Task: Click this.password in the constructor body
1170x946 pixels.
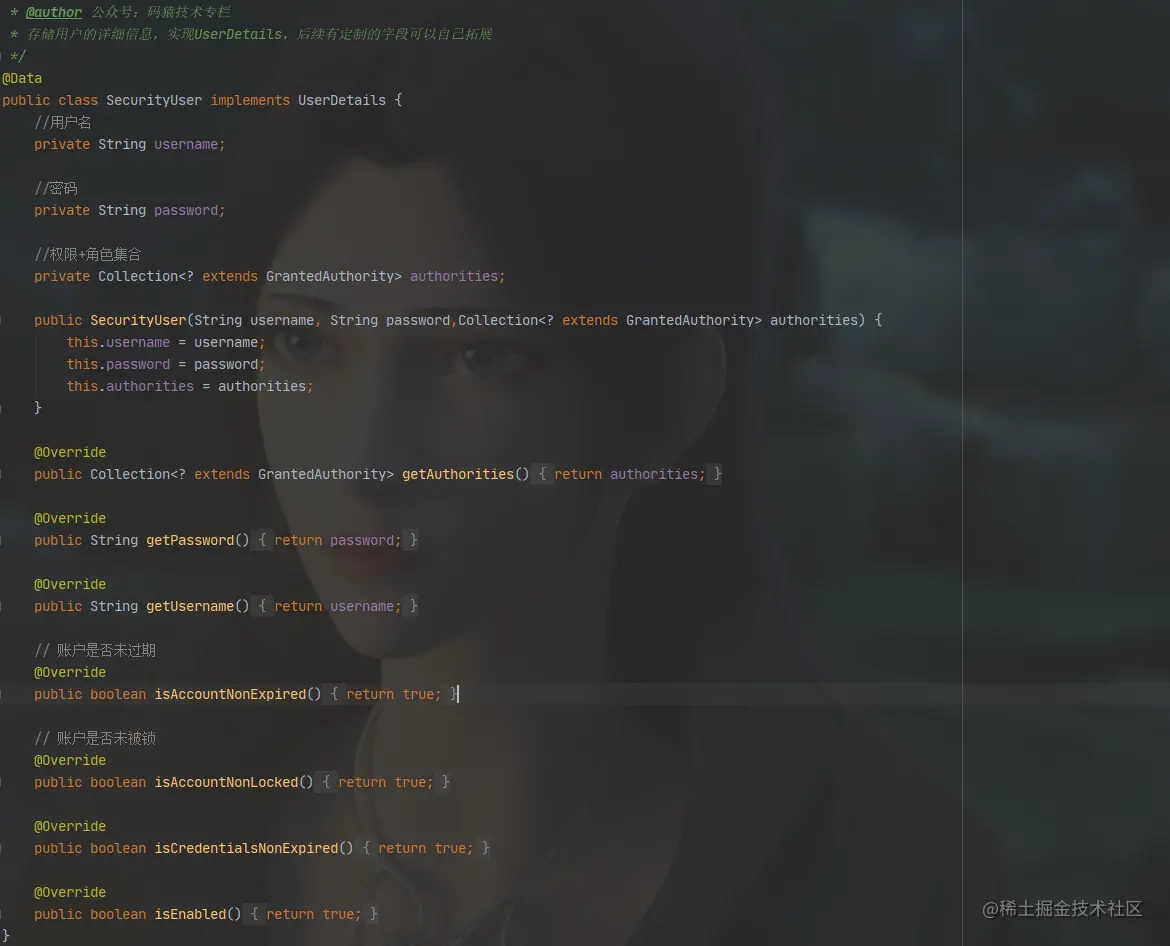Action: (x=118, y=364)
